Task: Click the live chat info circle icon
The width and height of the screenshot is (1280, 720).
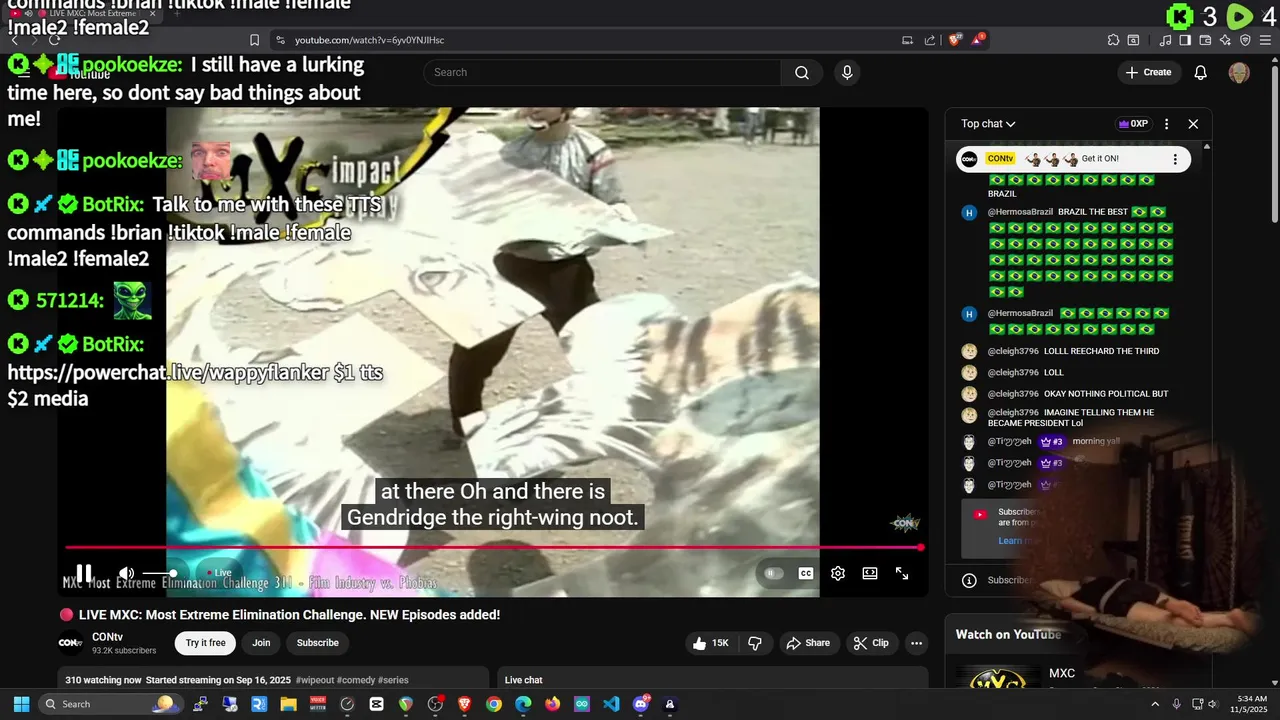Action: tap(969, 580)
